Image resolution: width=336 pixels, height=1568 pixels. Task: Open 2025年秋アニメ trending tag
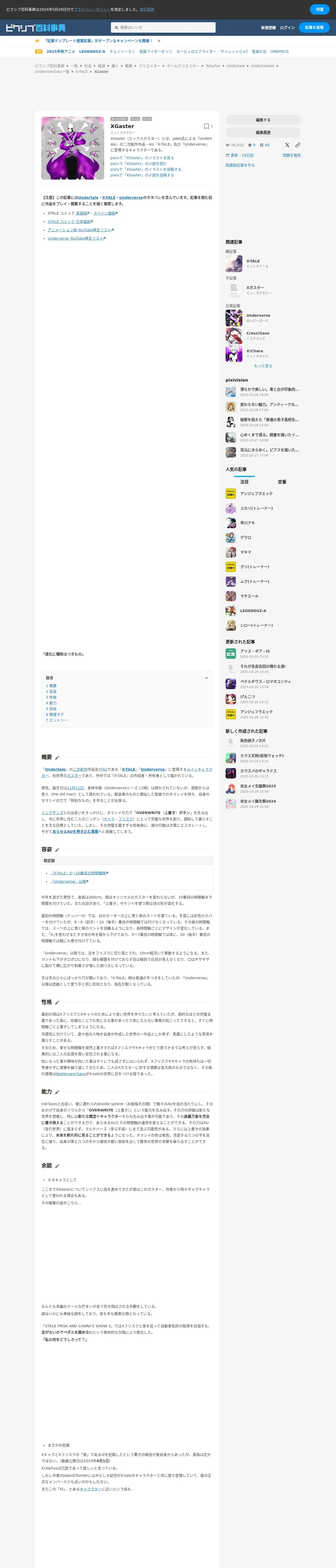coord(61,52)
